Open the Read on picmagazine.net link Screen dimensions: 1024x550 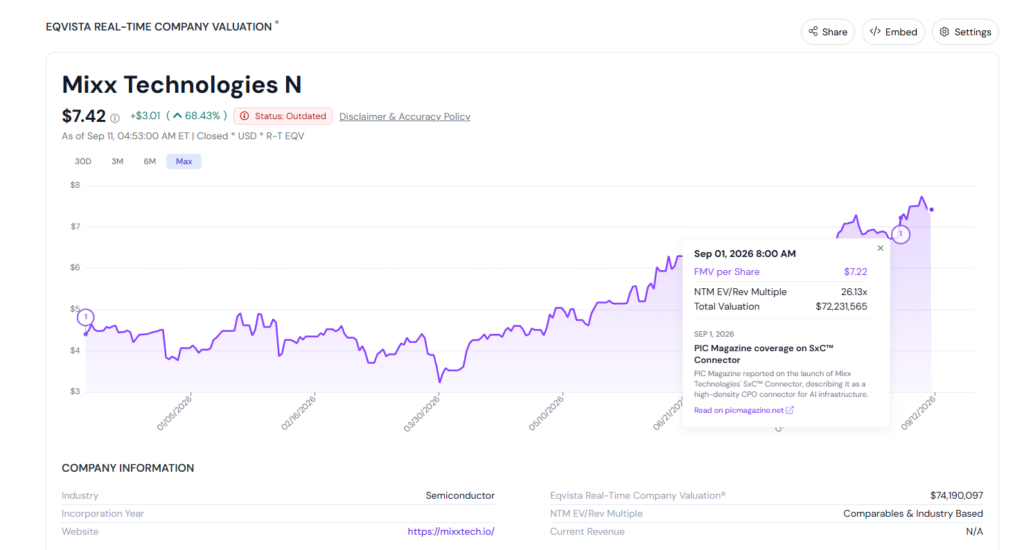743,410
